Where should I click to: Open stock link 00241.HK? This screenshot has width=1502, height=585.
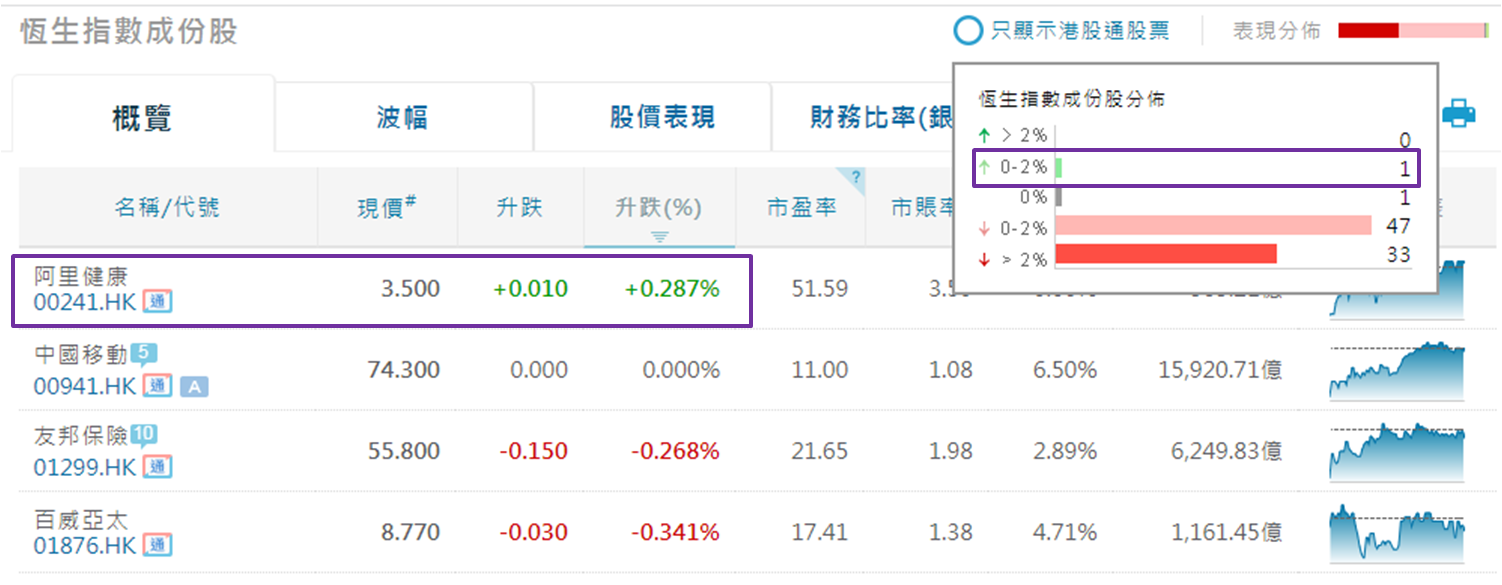click(84, 301)
